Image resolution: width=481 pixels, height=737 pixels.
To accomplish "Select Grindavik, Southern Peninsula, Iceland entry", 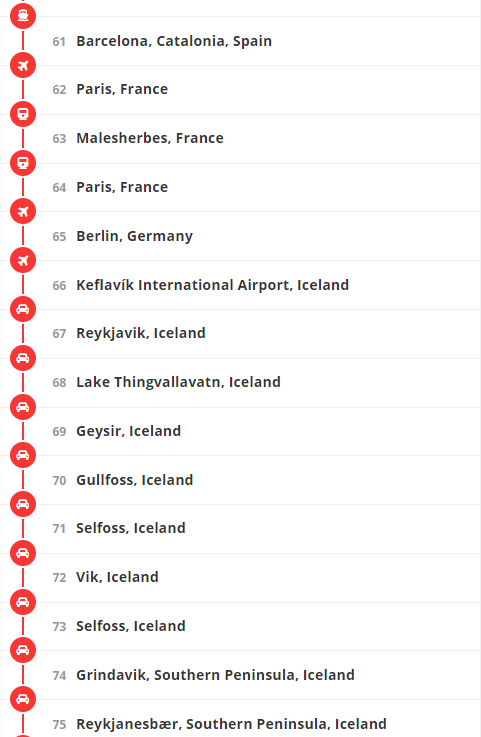I will tap(215, 675).
